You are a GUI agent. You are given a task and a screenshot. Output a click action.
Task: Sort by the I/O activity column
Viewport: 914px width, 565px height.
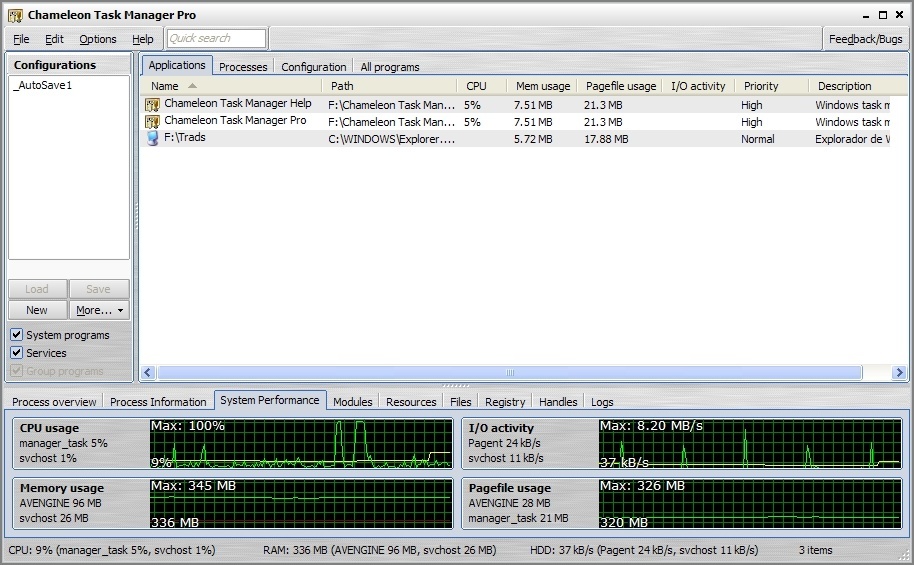coord(698,86)
